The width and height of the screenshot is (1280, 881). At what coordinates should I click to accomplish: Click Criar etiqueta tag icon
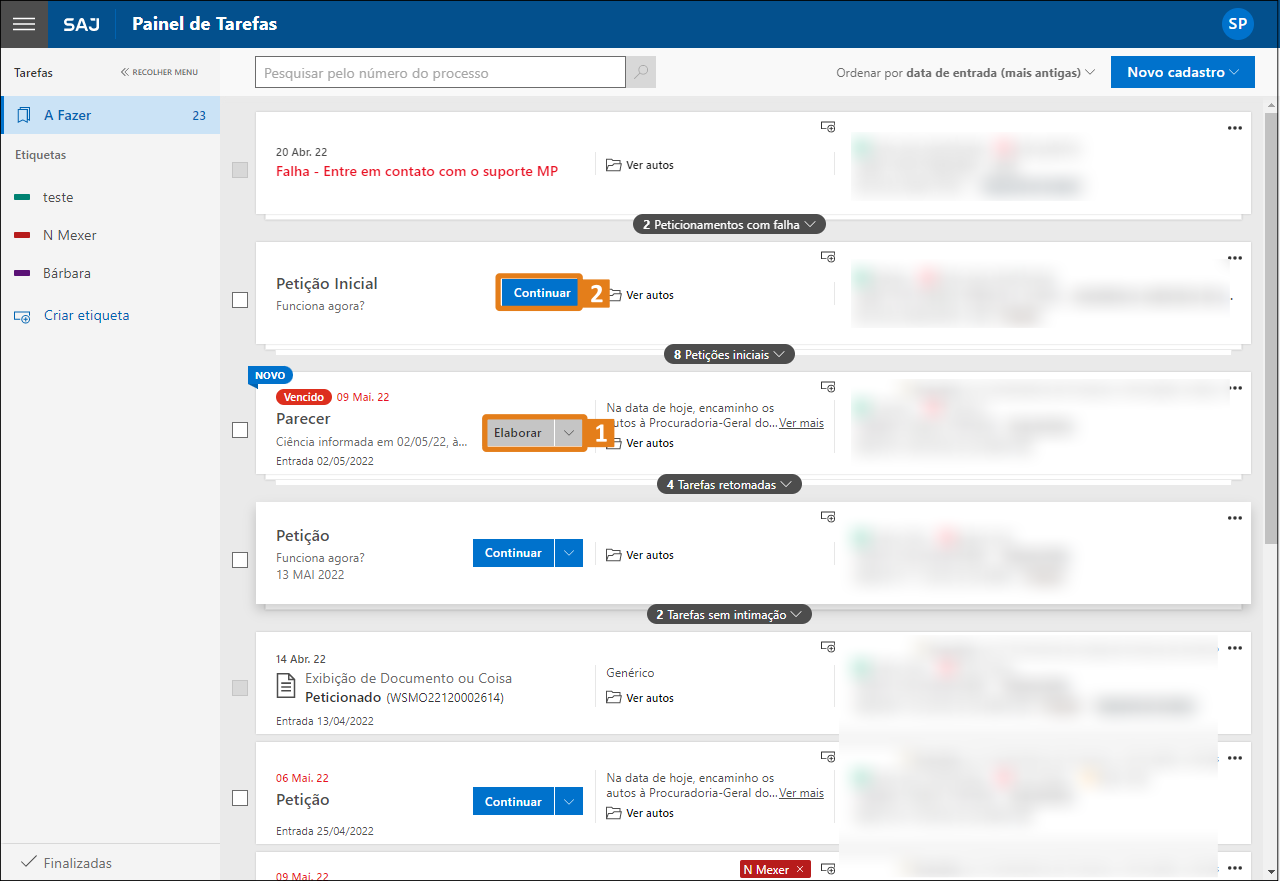click(22, 316)
